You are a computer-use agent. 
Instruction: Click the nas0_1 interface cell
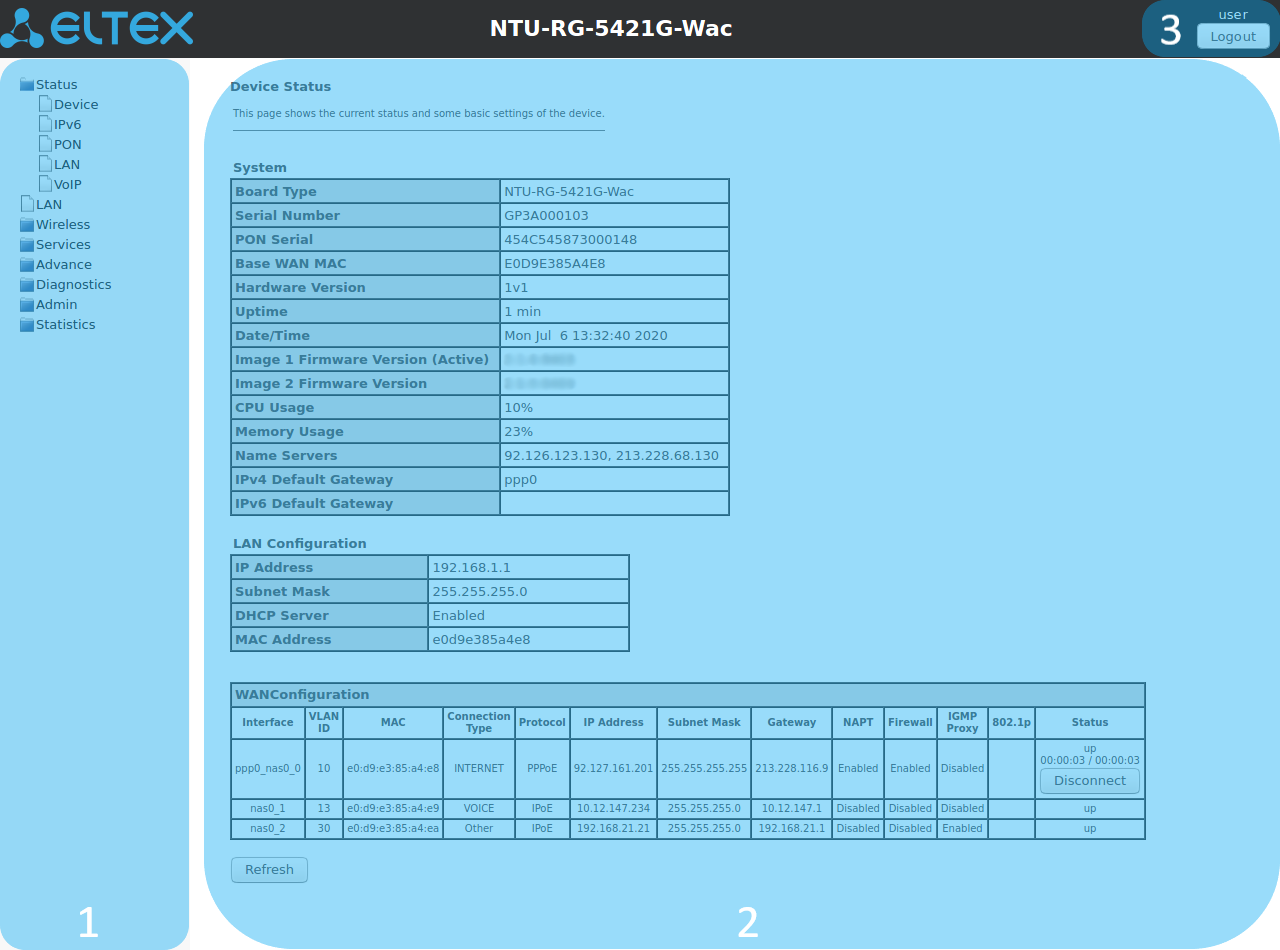(268, 809)
